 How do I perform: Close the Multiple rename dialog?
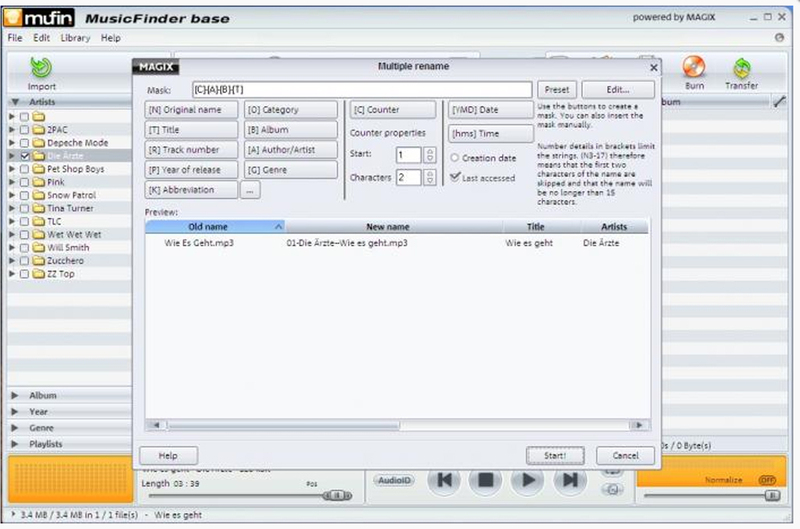[654, 67]
